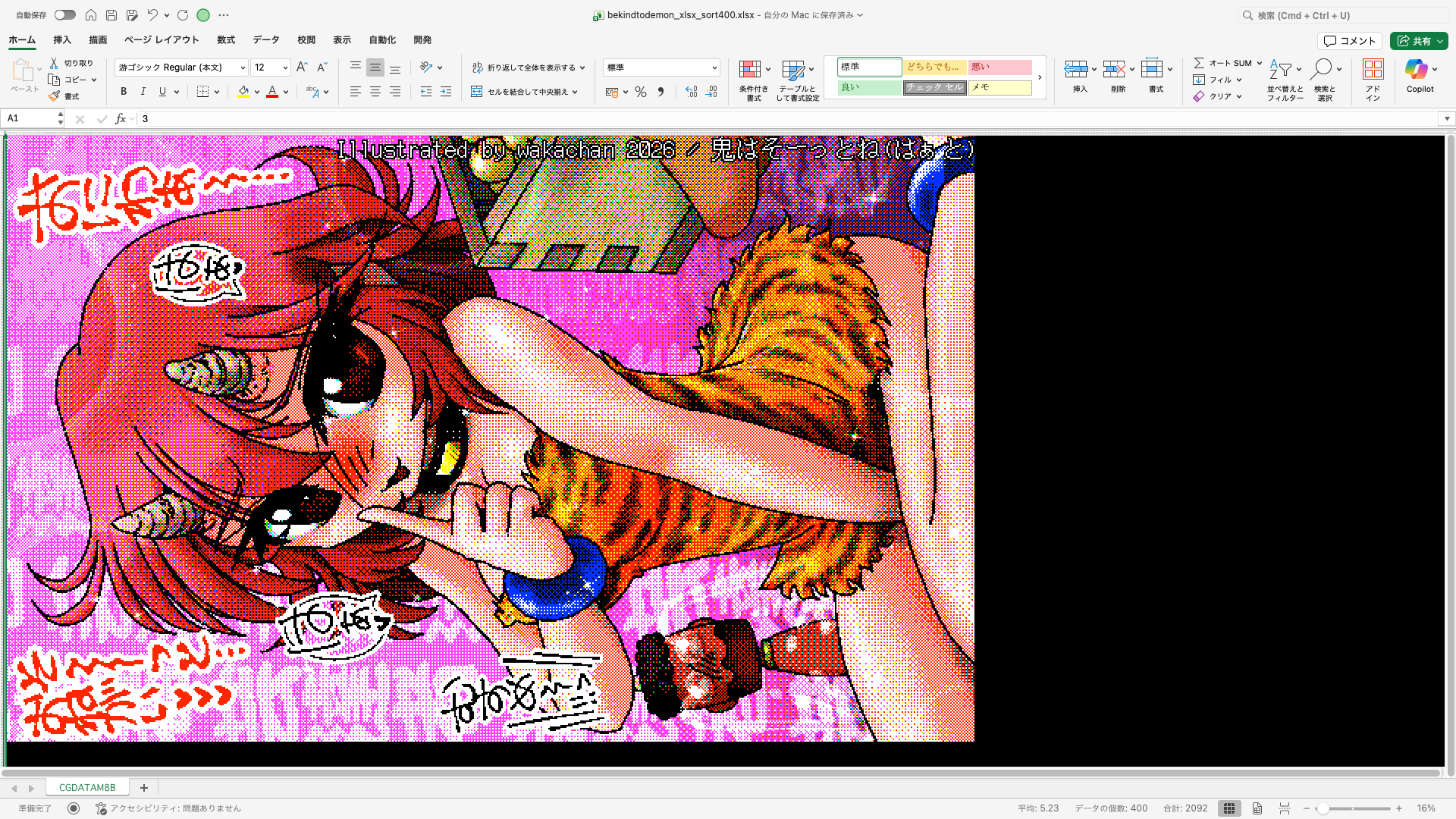Select the AutoSum icon
Screen dimensions: 1456x819
pyautogui.click(x=1200, y=63)
